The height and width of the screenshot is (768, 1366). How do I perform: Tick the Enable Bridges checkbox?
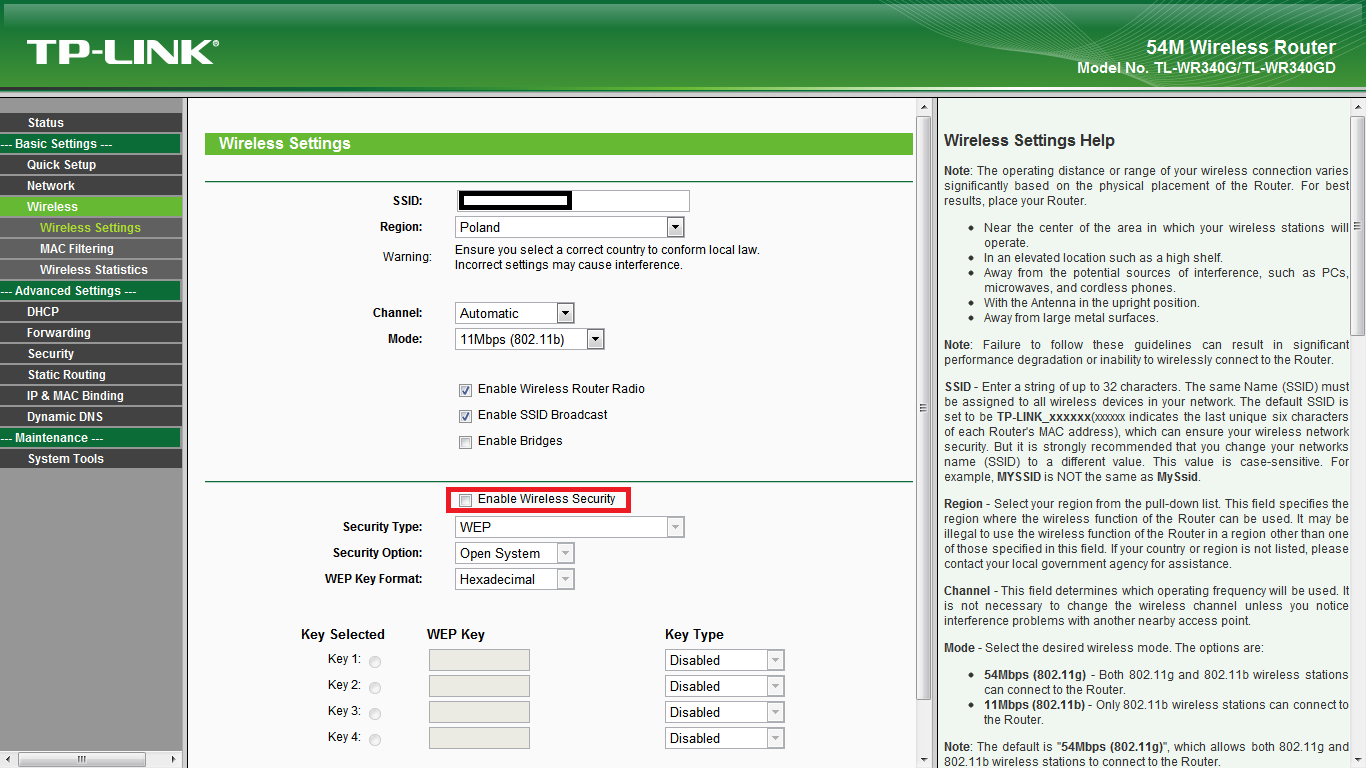click(465, 442)
